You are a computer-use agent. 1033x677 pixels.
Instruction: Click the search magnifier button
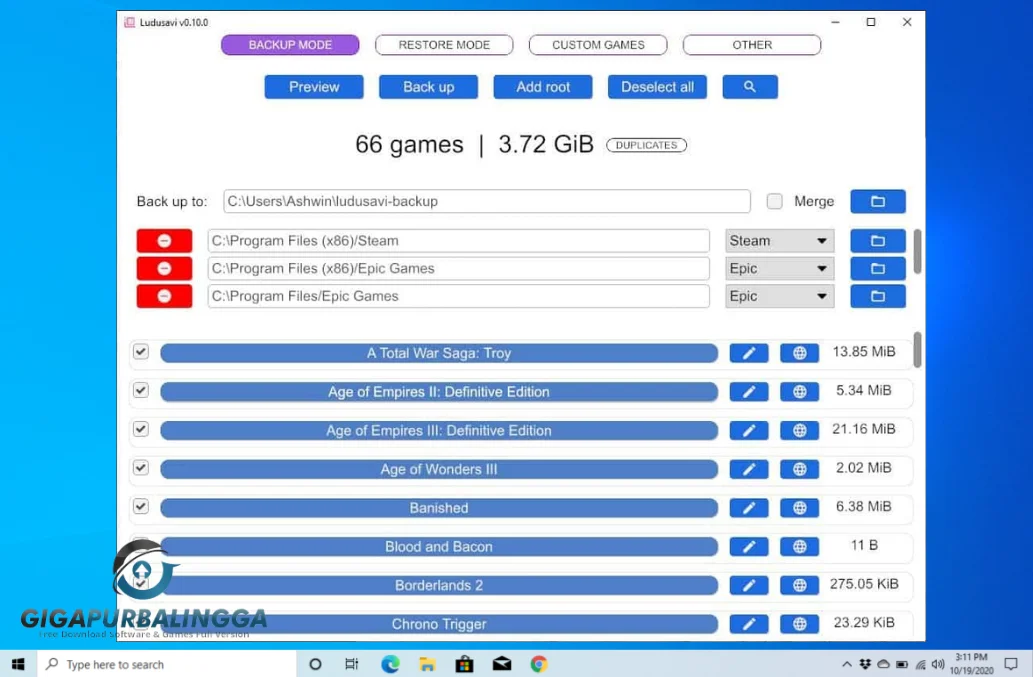pyautogui.click(x=750, y=87)
